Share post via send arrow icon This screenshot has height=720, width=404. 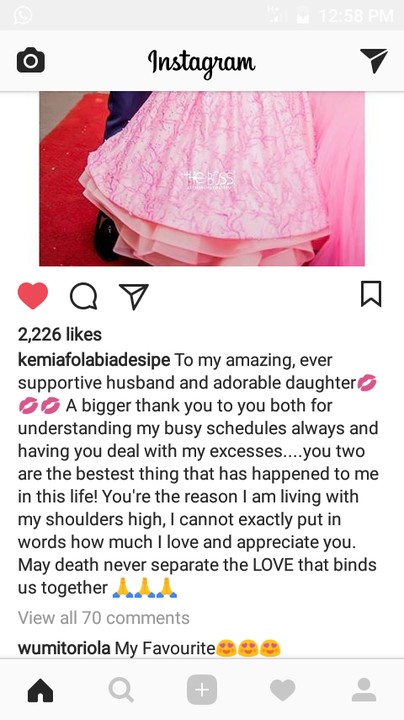[134, 296]
